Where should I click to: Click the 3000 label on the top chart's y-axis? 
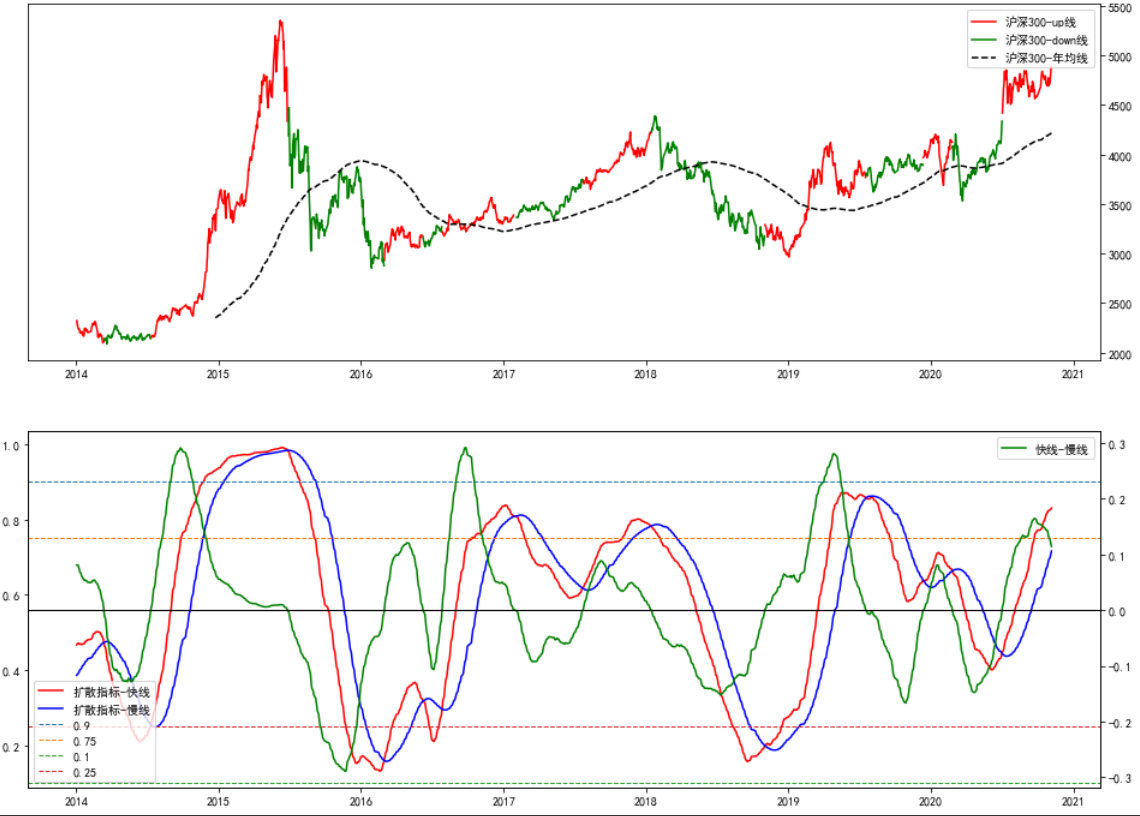point(1119,256)
